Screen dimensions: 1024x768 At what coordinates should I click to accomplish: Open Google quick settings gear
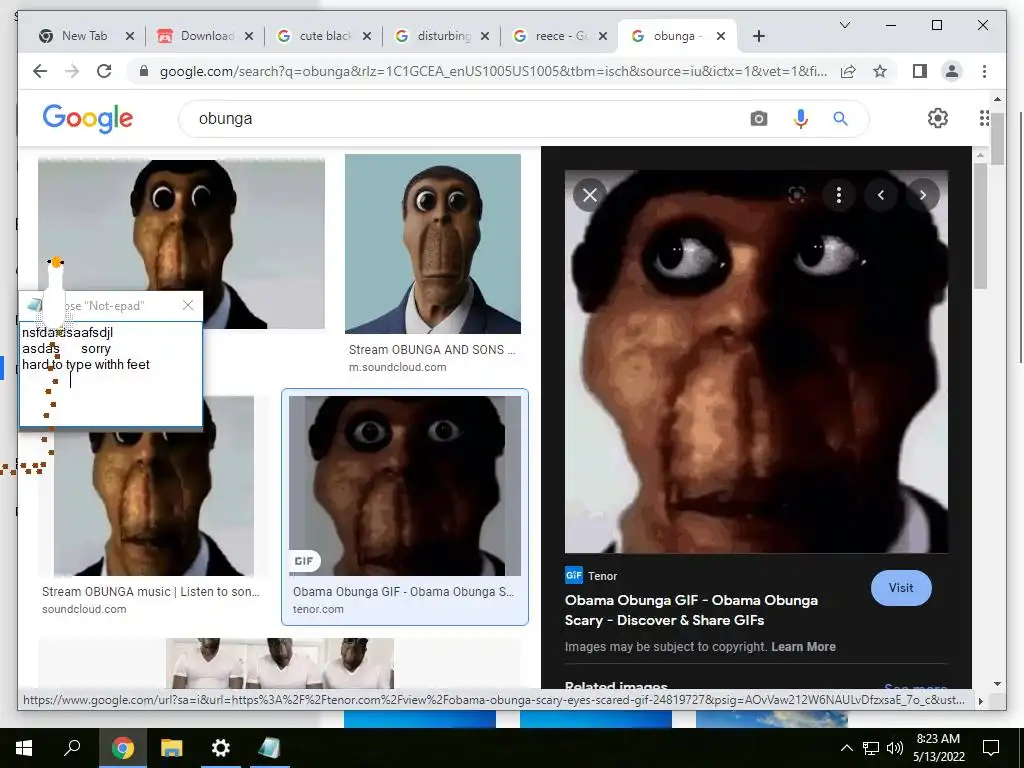point(937,118)
